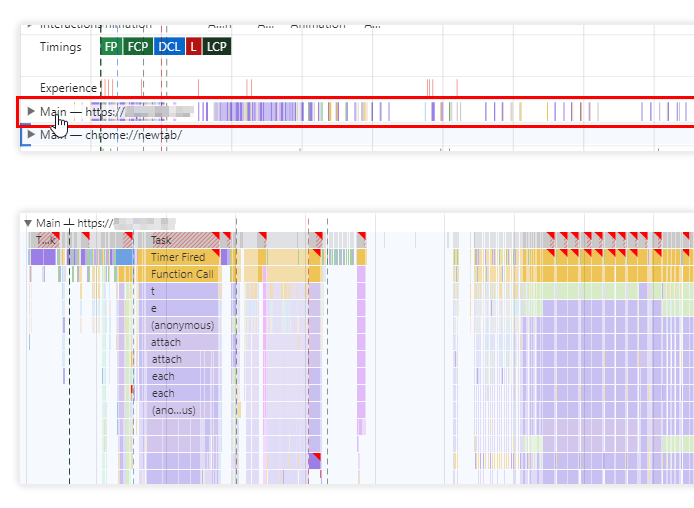Click the first attach call frame
Screen dimensions: 694x508
pos(178,343)
